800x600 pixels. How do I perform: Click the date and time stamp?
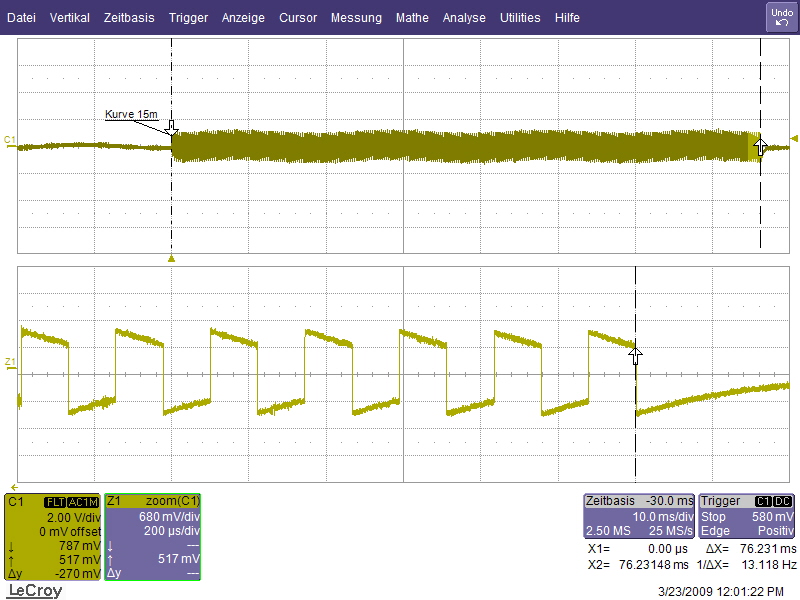pyautogui.click(x=720, y=592)
